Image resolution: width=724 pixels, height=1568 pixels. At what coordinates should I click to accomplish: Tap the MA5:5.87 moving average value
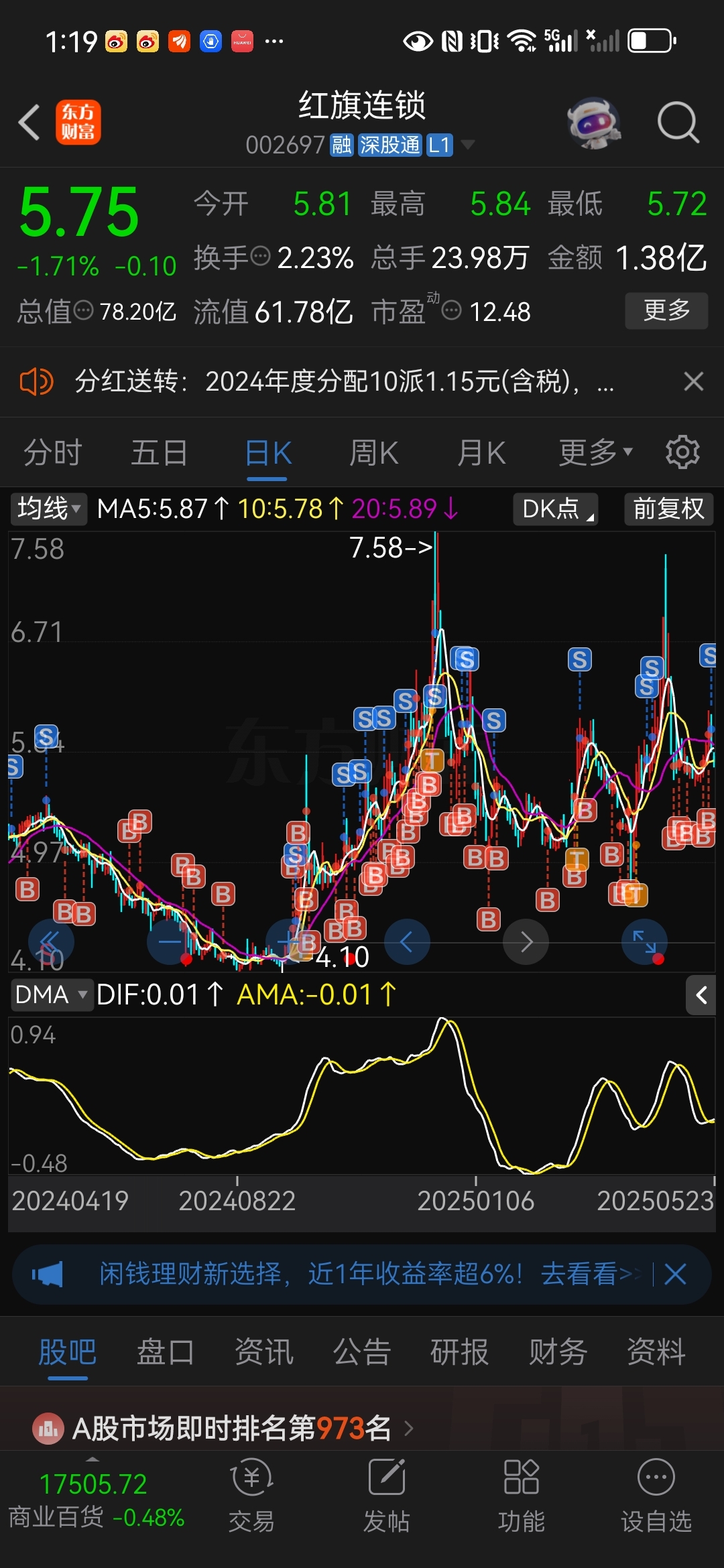164,509
